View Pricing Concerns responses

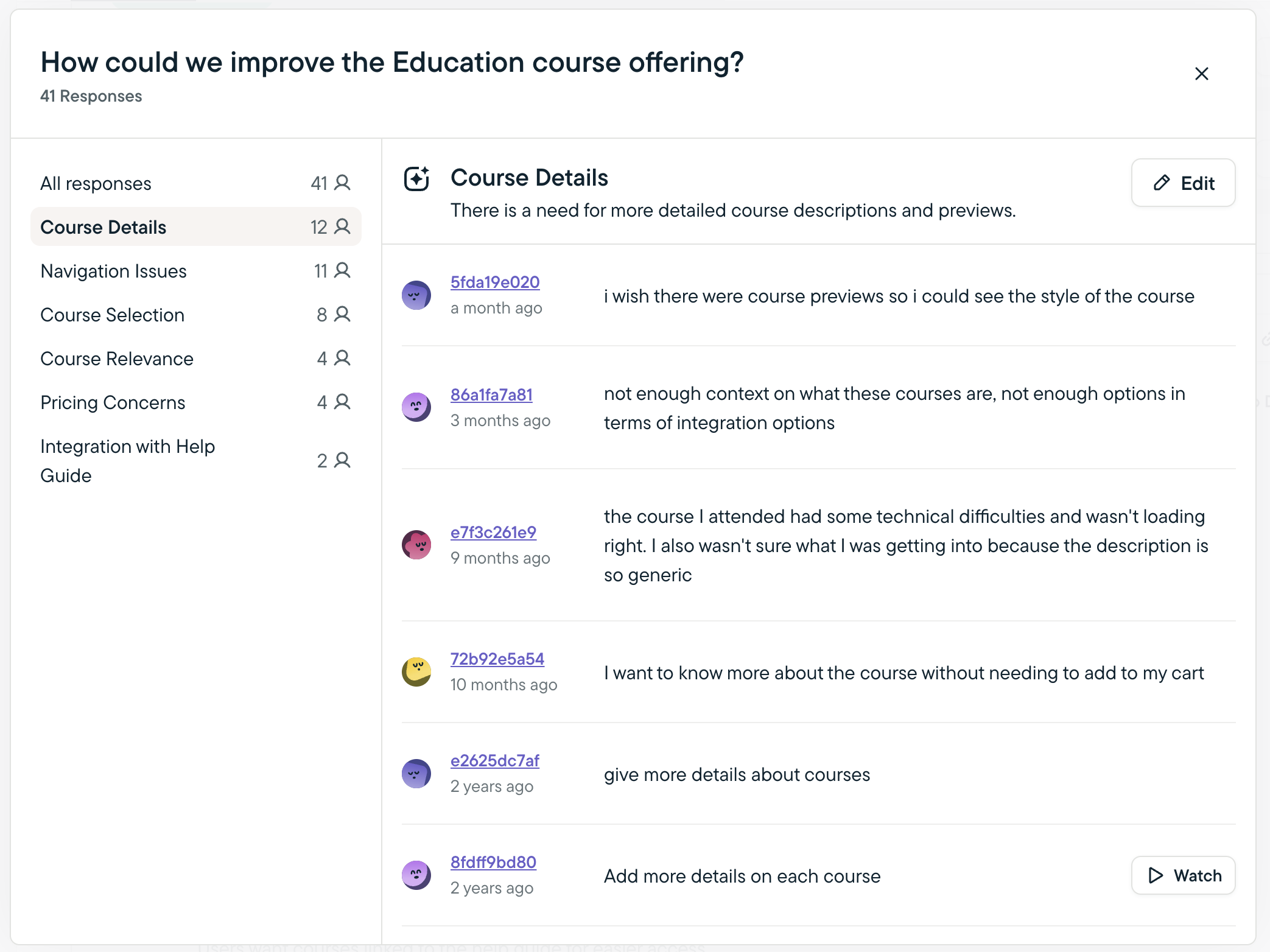pyautogui.click(x=195, y=402)
